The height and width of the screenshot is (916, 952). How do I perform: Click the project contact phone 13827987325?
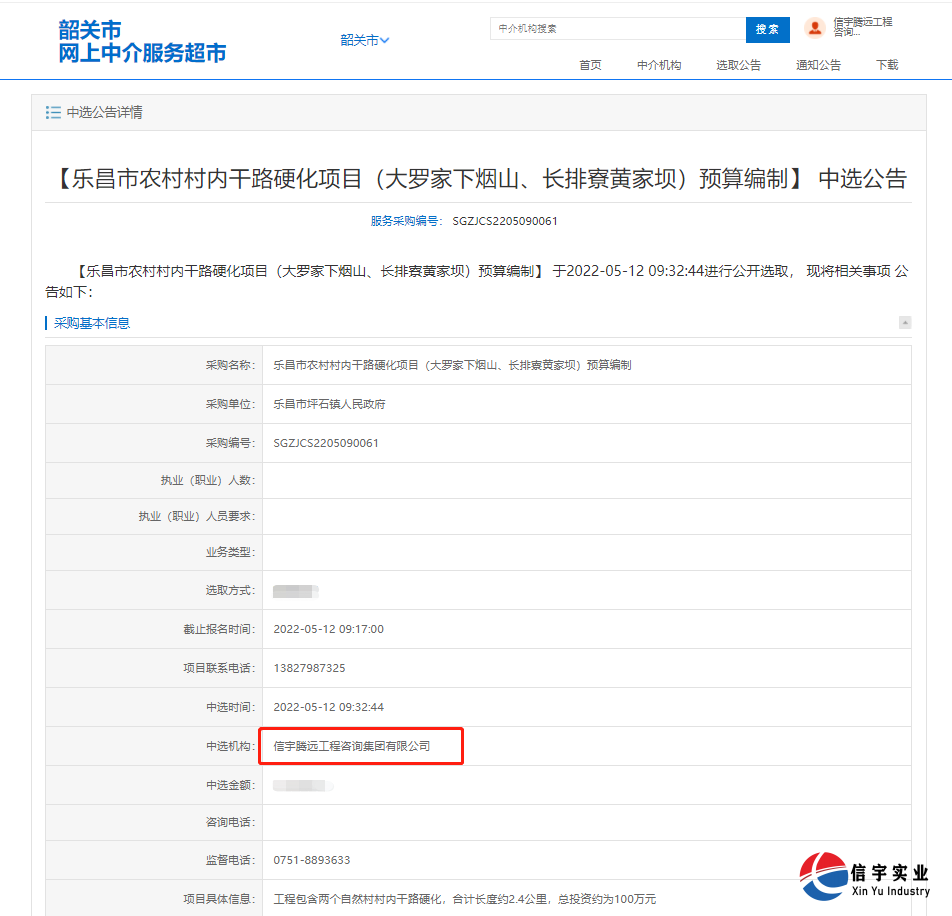coord(310,667)
